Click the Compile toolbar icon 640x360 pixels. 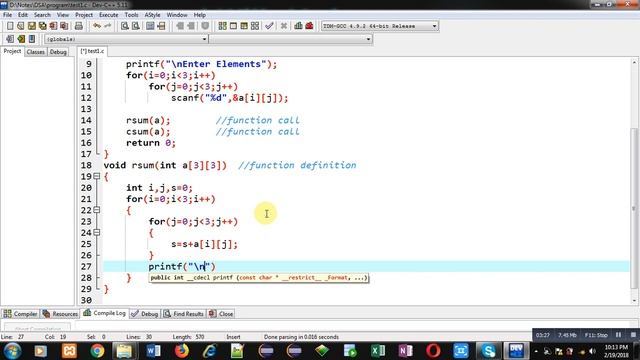[x=222, y=26]
